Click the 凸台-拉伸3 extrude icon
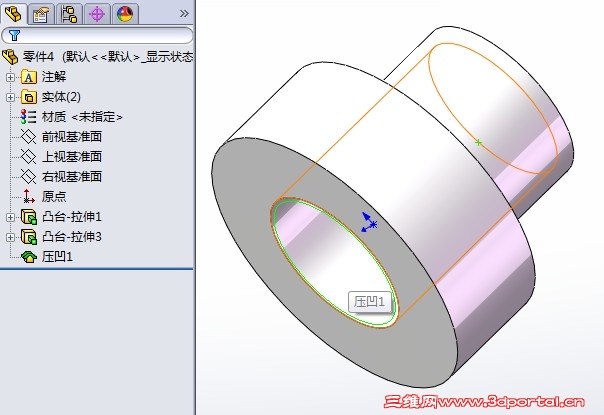 point(29,237)
